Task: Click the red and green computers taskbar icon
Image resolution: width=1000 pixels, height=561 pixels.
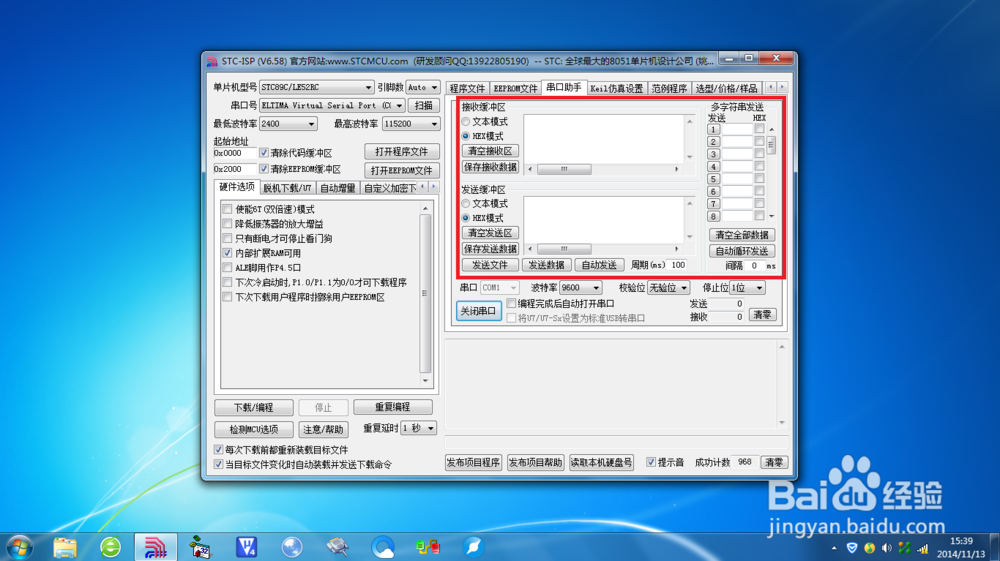Action: click(x=428, y=547)
